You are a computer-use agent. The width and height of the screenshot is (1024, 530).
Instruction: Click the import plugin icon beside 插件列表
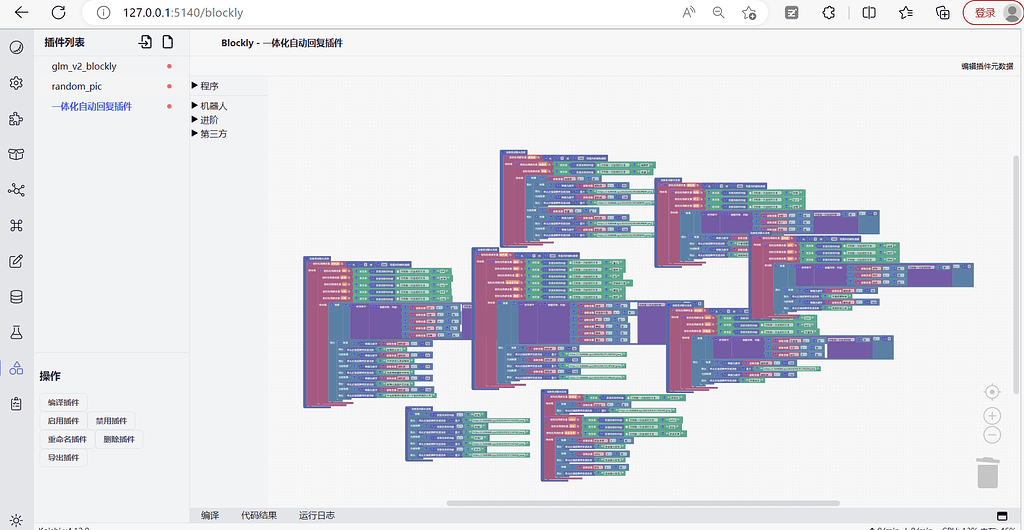tap(145, 42)
